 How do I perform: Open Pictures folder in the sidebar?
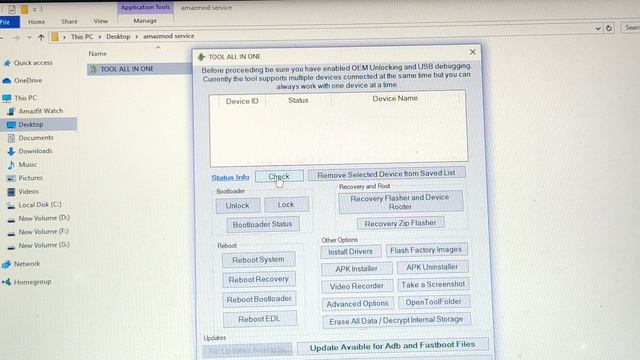pos(31,178)
